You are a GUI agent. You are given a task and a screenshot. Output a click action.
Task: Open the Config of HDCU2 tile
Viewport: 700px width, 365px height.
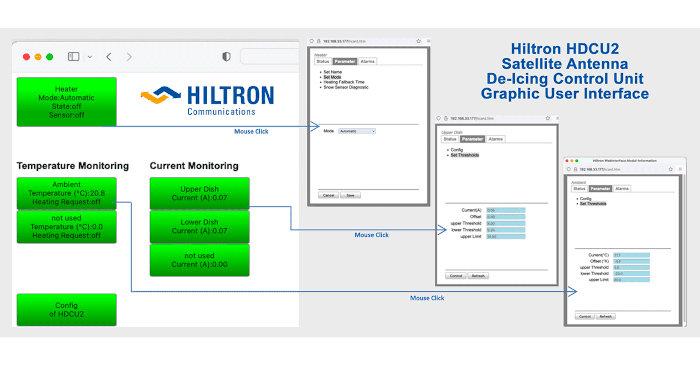pyautogui.click(x=67, y=310)
